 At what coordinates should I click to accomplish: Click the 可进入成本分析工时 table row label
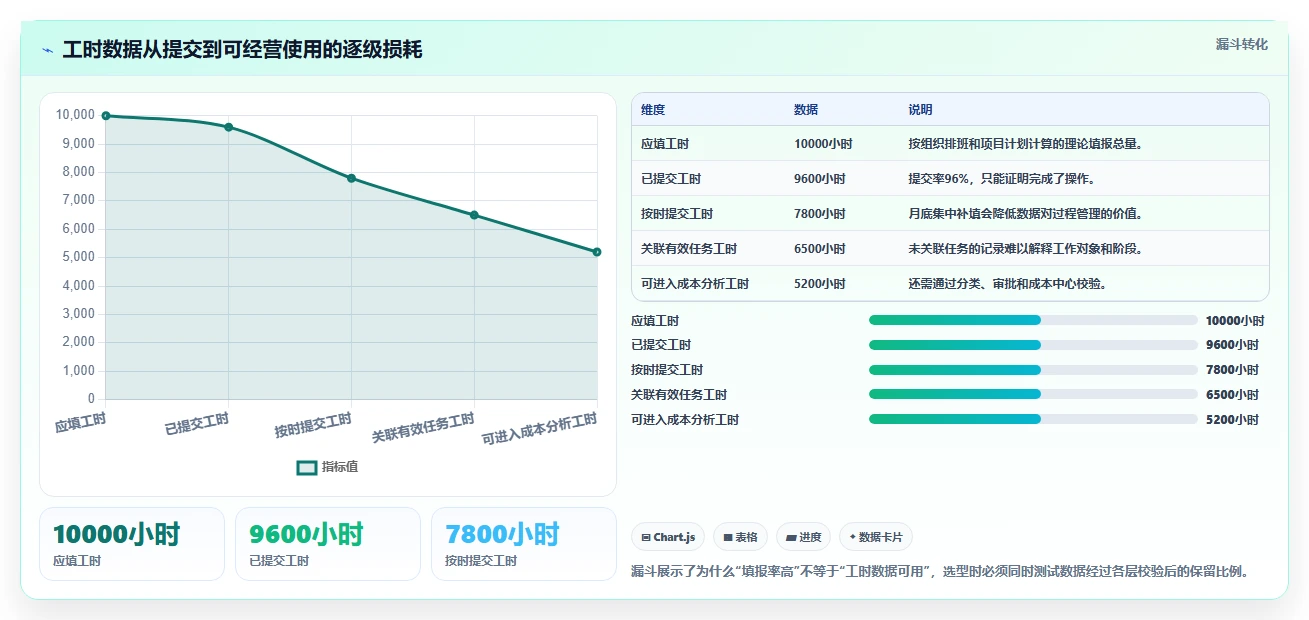pos(695,284)
